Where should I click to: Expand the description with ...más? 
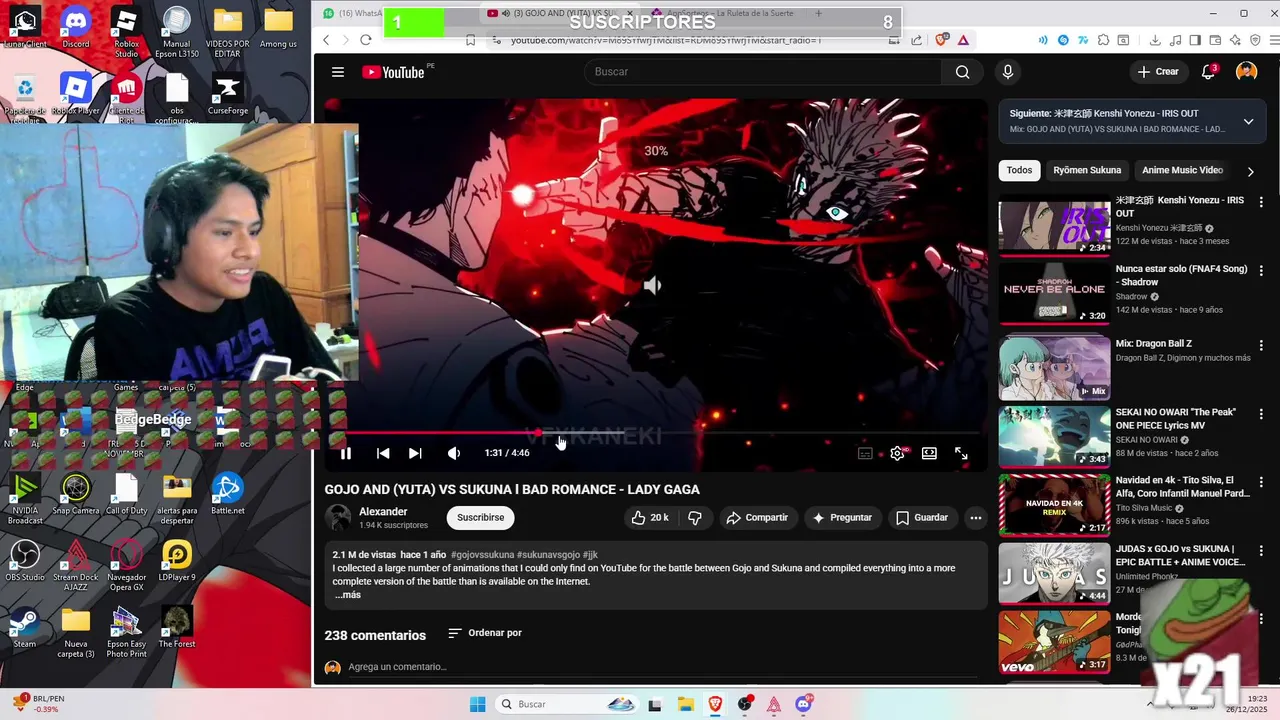[x=348, y=595]
